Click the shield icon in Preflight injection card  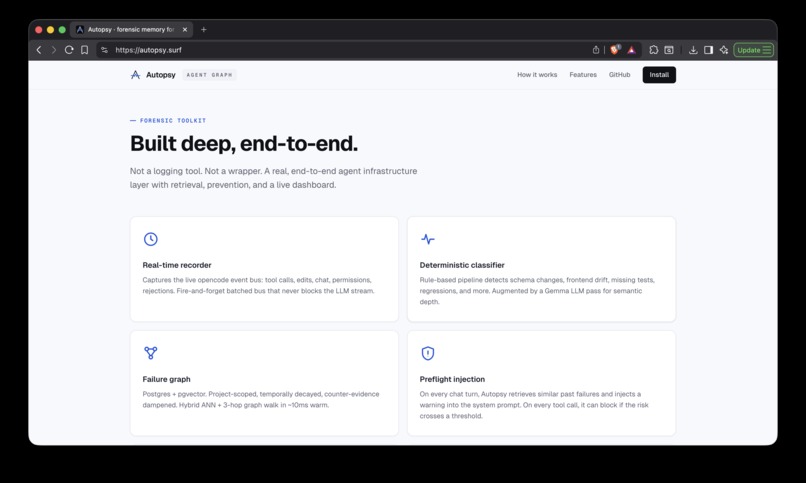point(428,353)
